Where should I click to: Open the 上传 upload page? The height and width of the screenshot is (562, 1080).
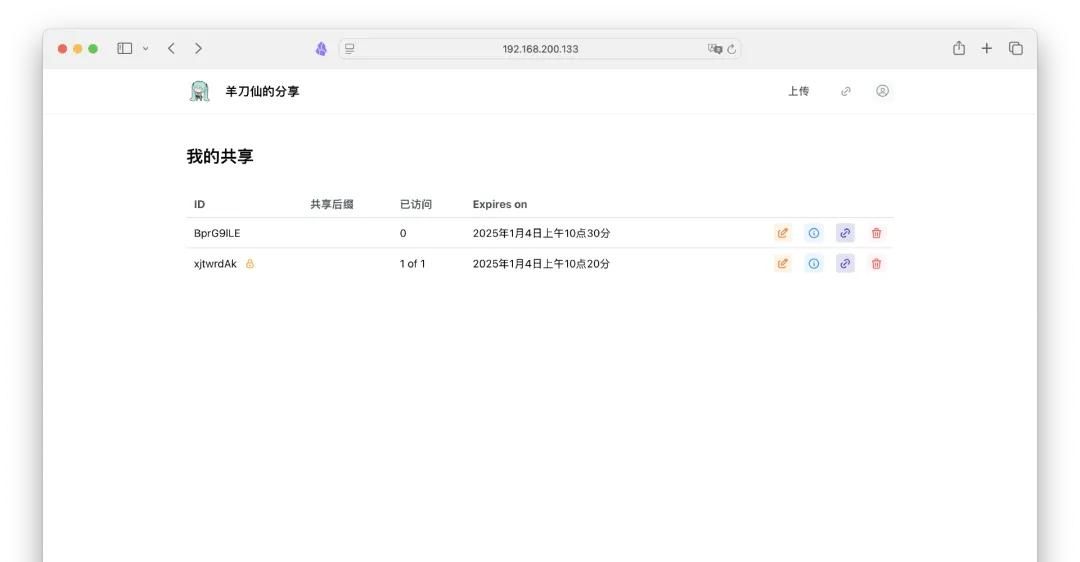pos(798,91)
